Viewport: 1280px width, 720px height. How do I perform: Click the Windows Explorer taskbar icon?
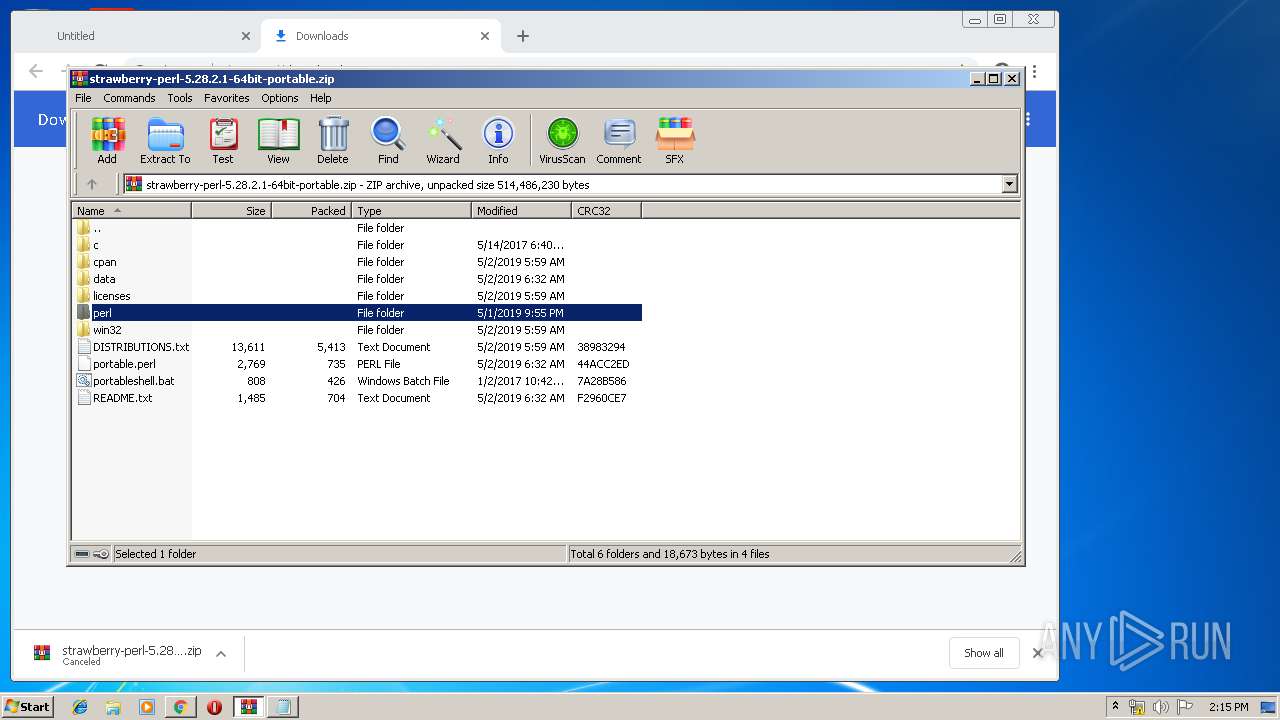point(113,707)
